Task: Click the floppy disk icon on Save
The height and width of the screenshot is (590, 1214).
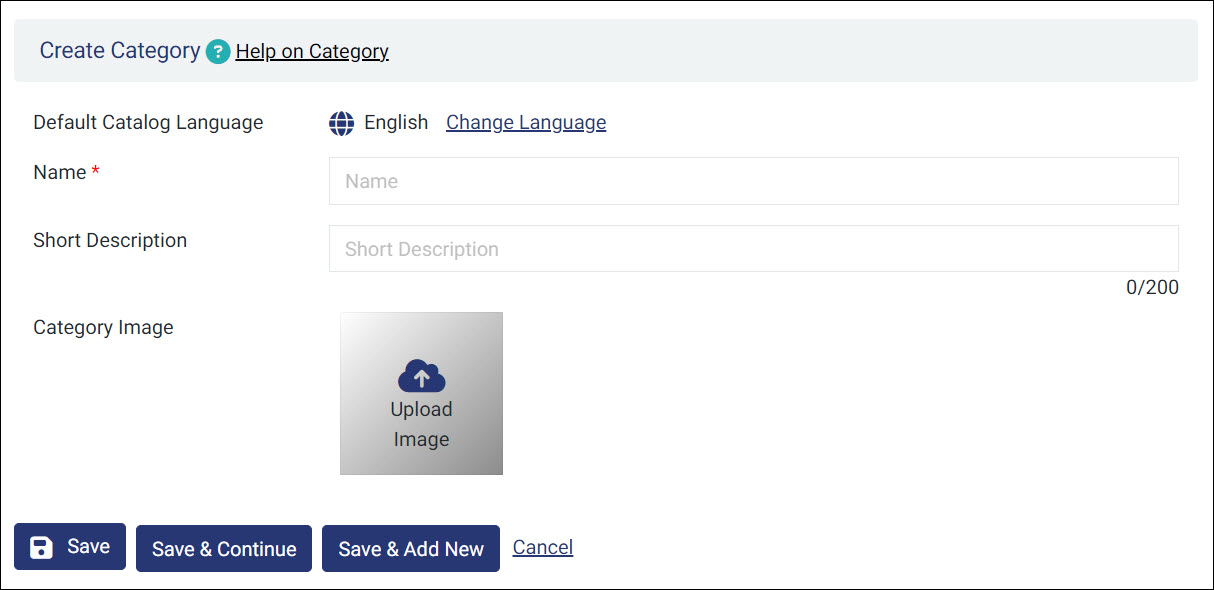Action: coord(41,547)
